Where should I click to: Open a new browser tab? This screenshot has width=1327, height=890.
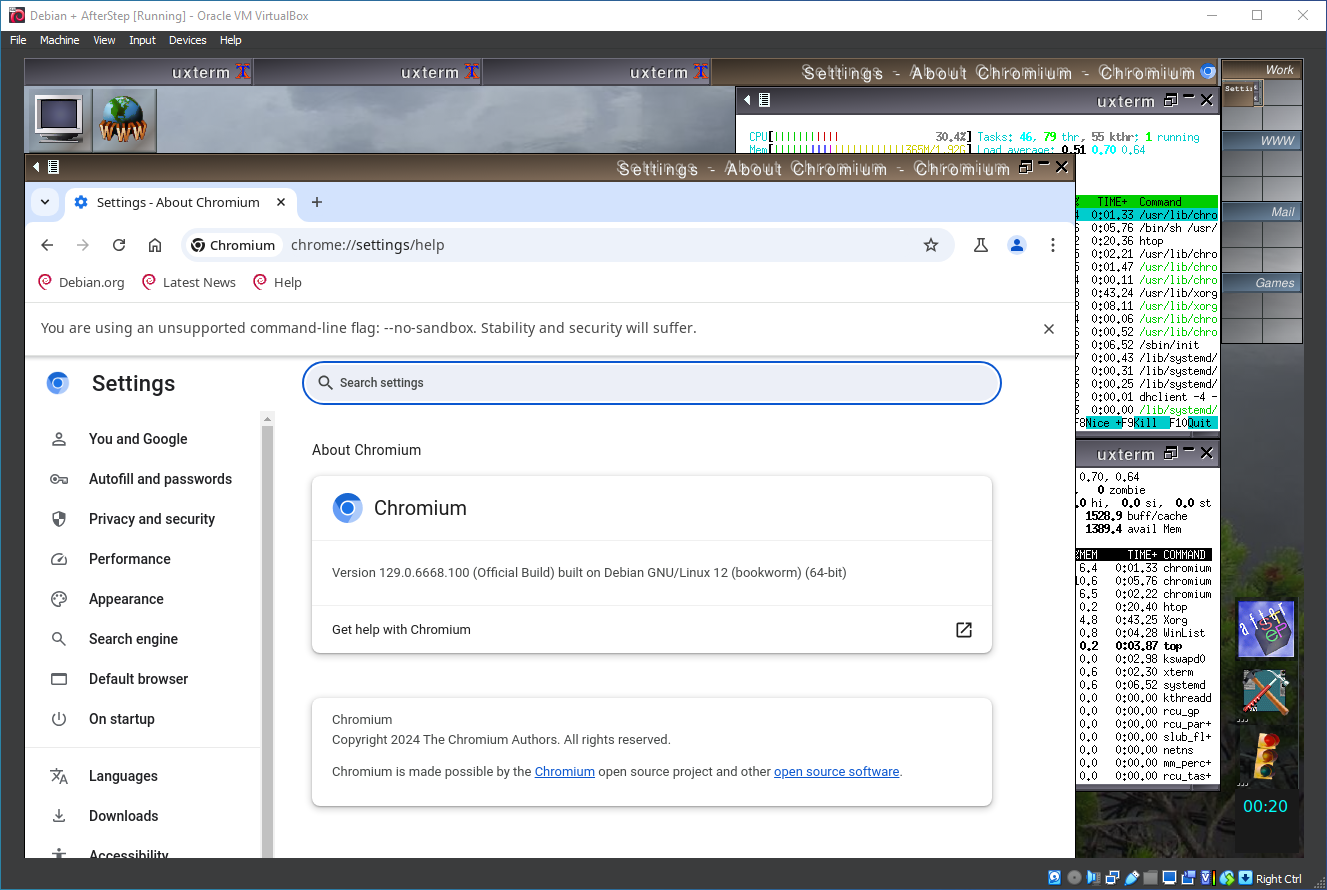coord(317,202)
